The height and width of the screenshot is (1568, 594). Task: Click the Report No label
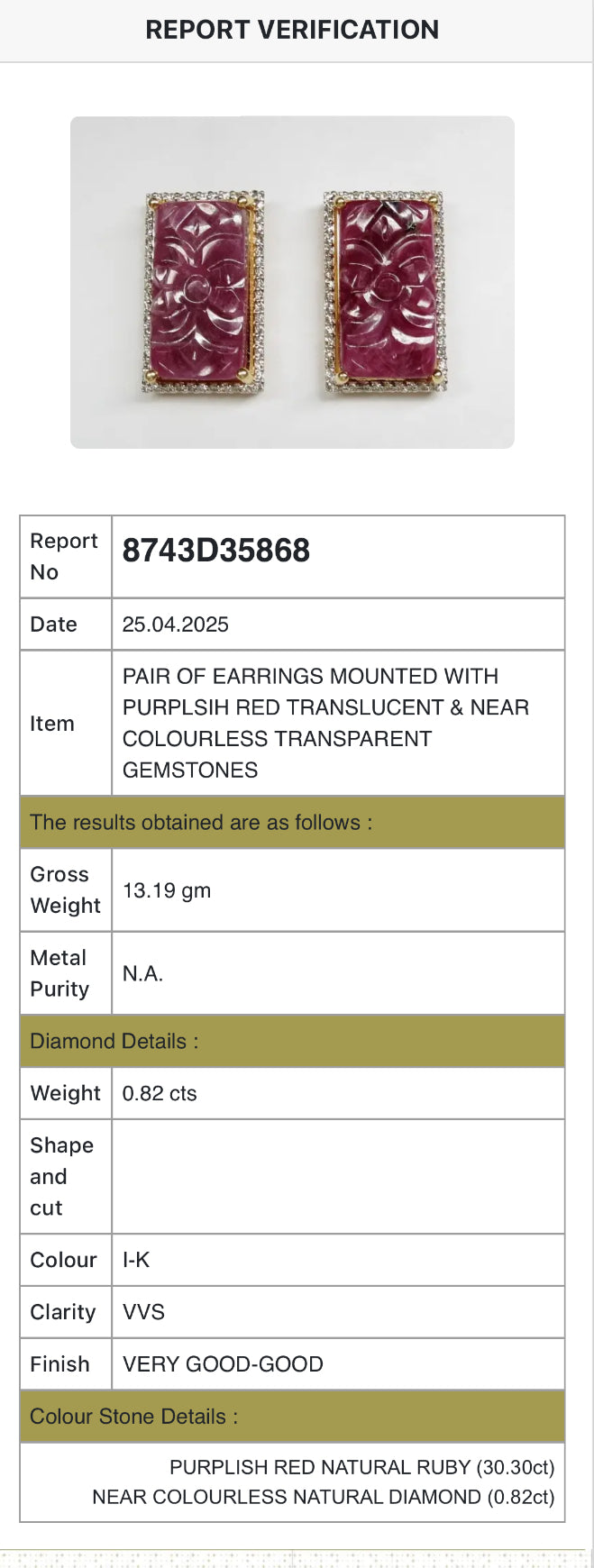click(63, 556)
